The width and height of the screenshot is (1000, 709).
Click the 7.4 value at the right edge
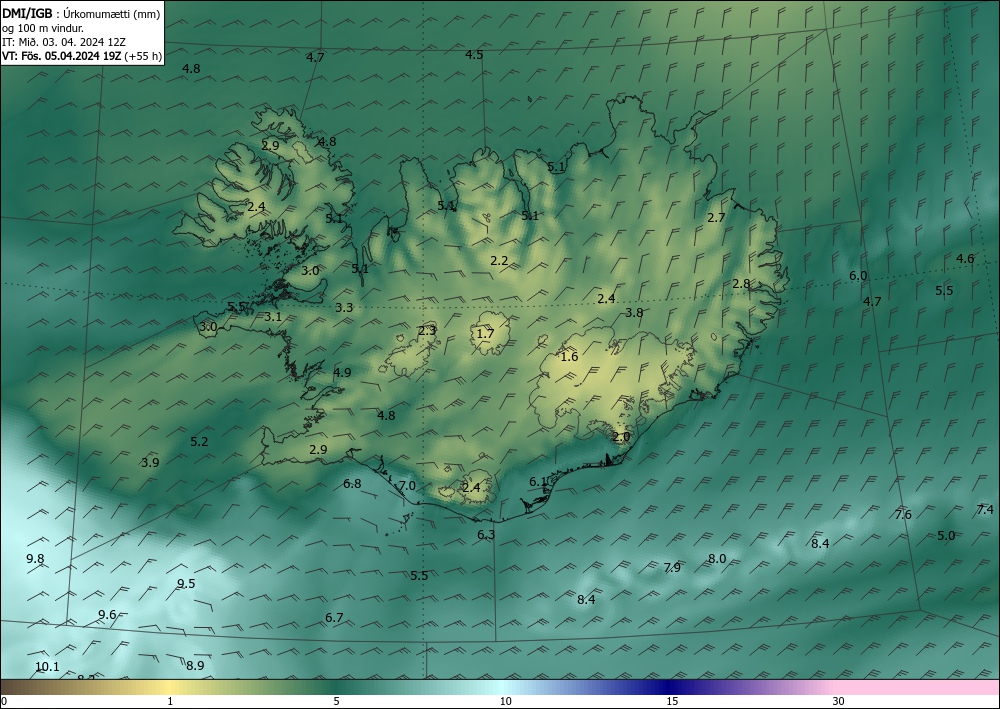click(985, 509)
